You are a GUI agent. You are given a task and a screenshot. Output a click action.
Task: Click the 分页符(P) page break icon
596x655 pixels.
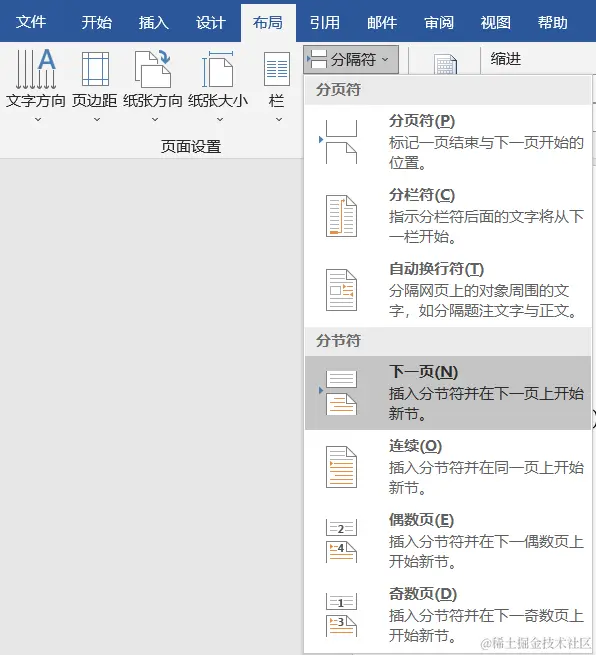tap(339, 142)
